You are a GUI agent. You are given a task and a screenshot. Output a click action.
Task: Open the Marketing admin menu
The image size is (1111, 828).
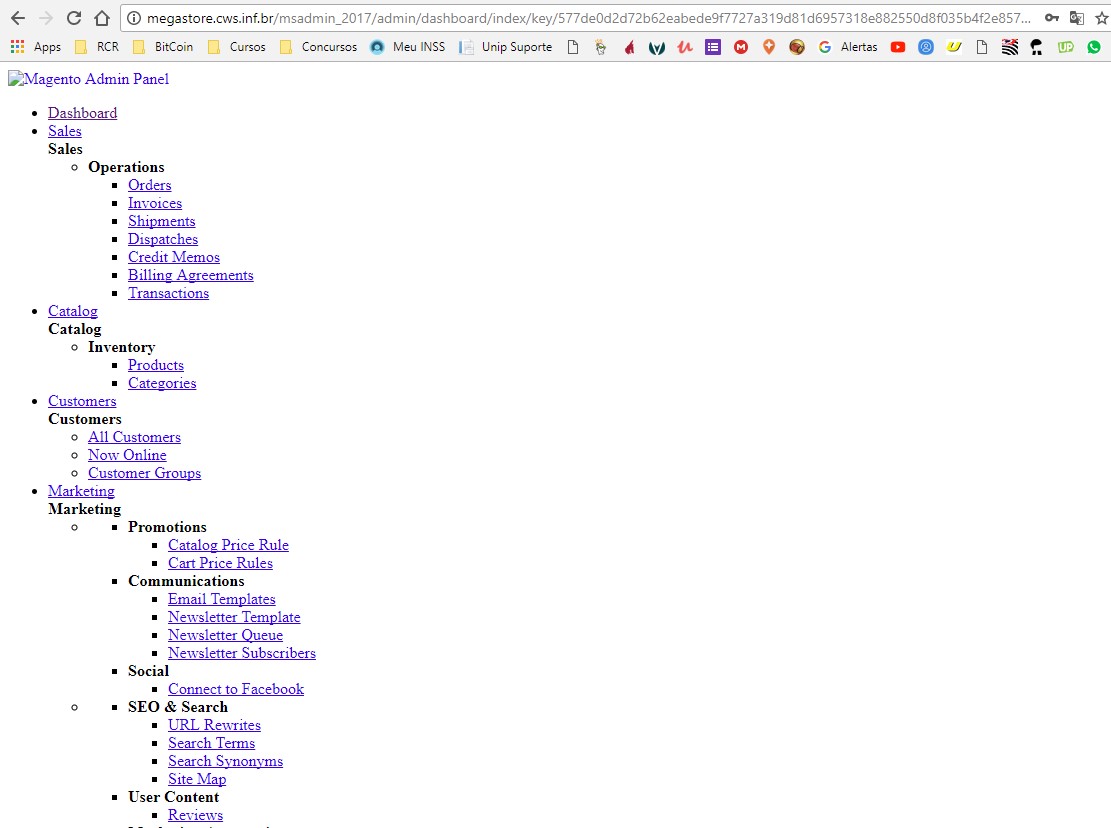coord(81,491)
